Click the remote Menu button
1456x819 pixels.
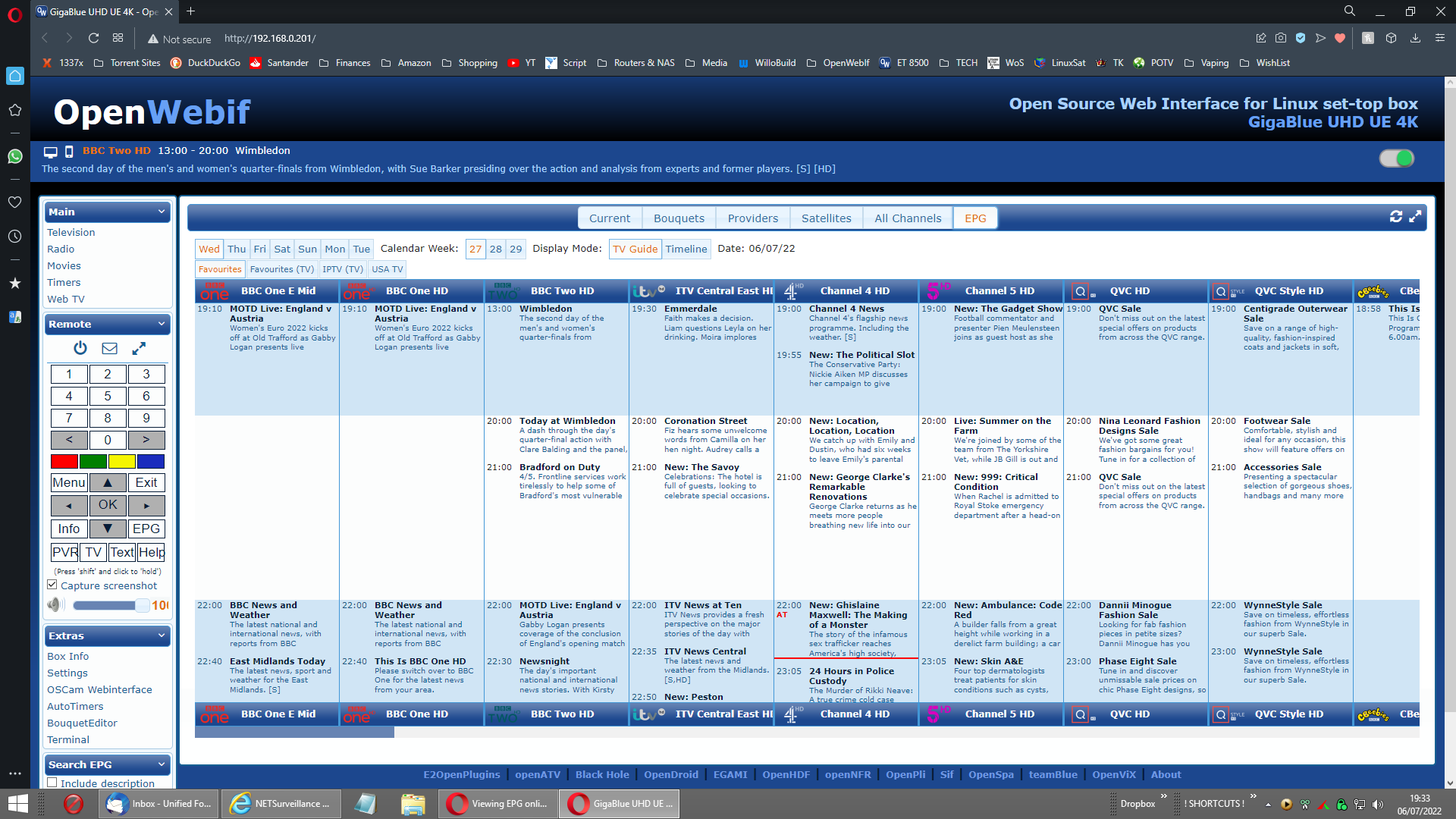pos(69,482)
